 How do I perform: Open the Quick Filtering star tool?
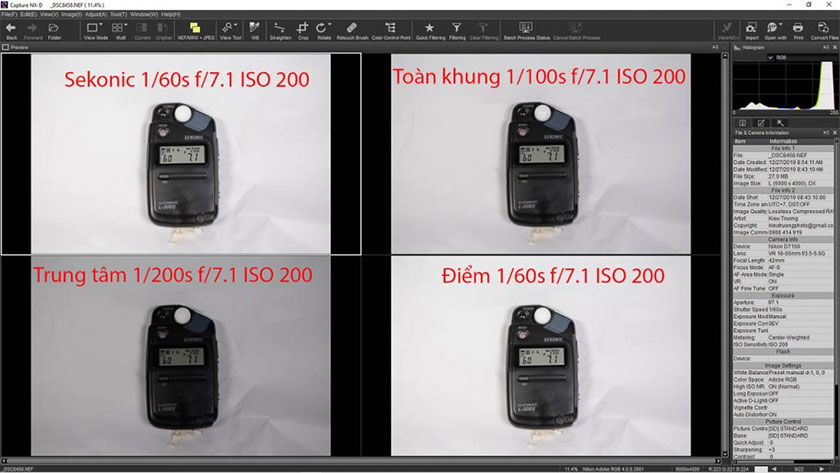[x=430, y=31]
